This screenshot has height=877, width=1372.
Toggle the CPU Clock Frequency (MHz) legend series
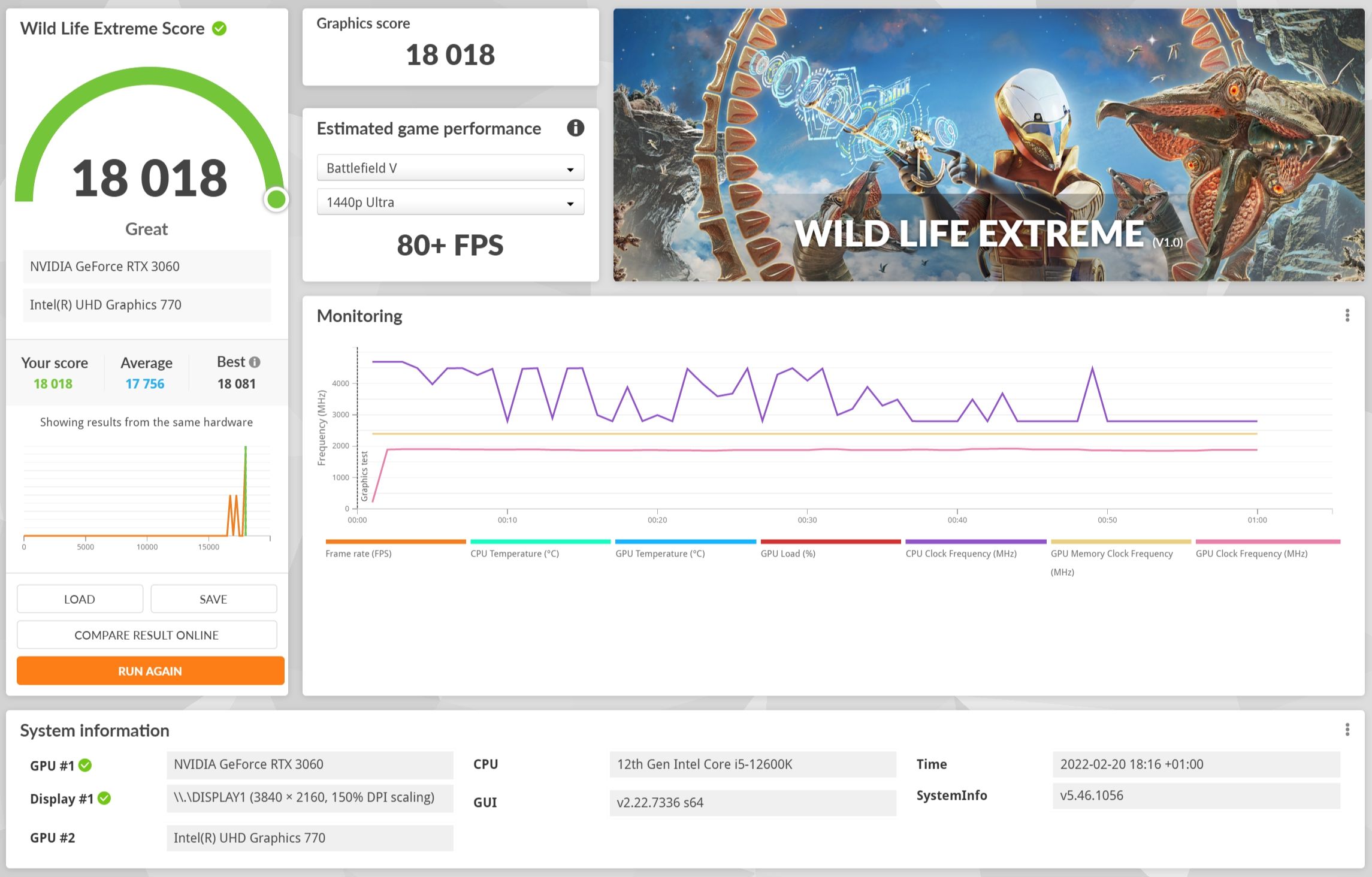(975, 550)
